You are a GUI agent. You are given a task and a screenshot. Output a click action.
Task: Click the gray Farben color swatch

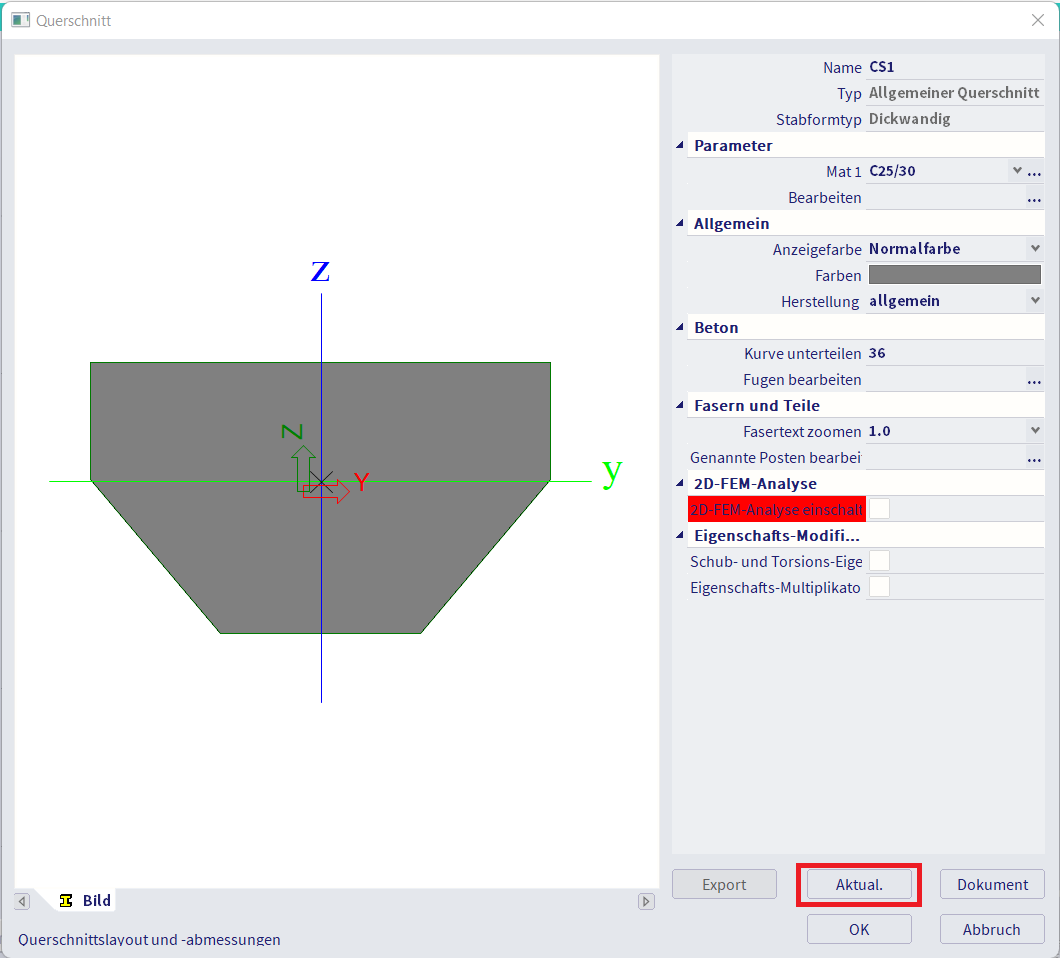[954, 275]
